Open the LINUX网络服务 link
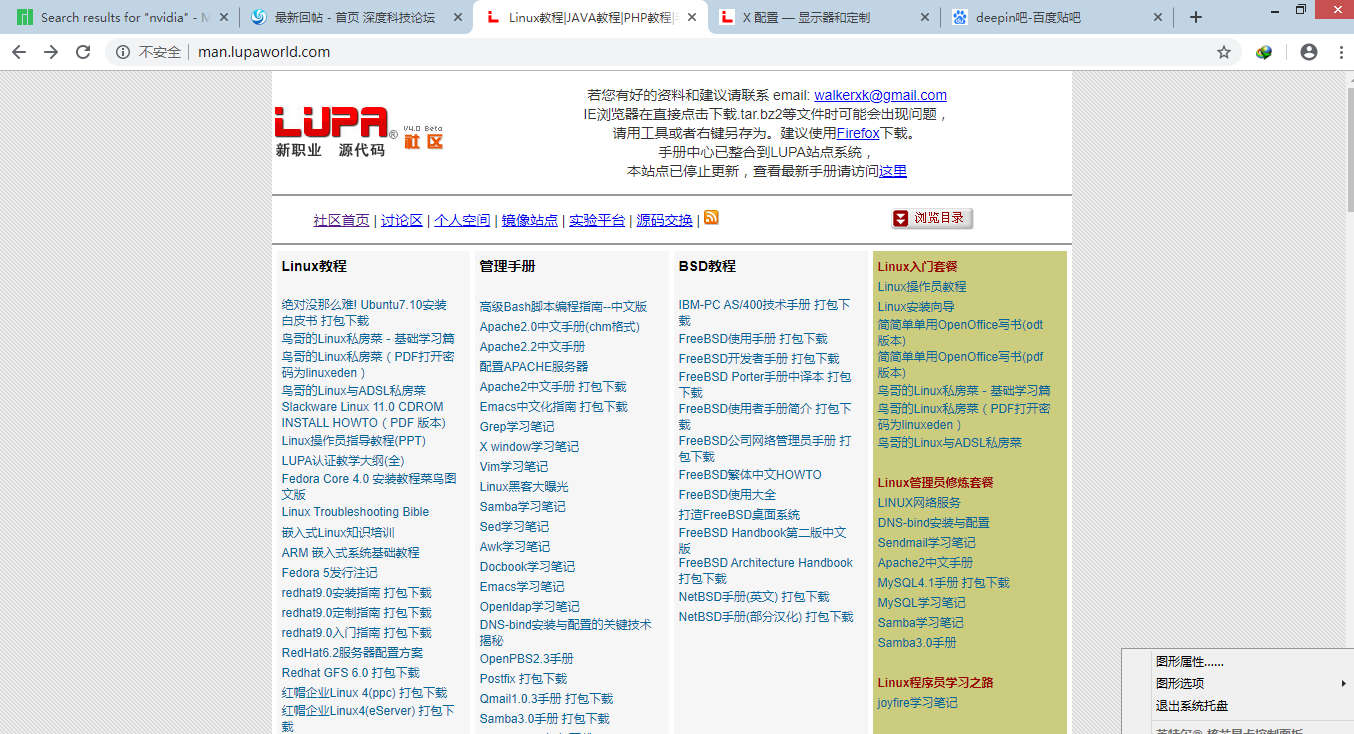The width and height of the screenshot is (1354, 734). [919, 503]
